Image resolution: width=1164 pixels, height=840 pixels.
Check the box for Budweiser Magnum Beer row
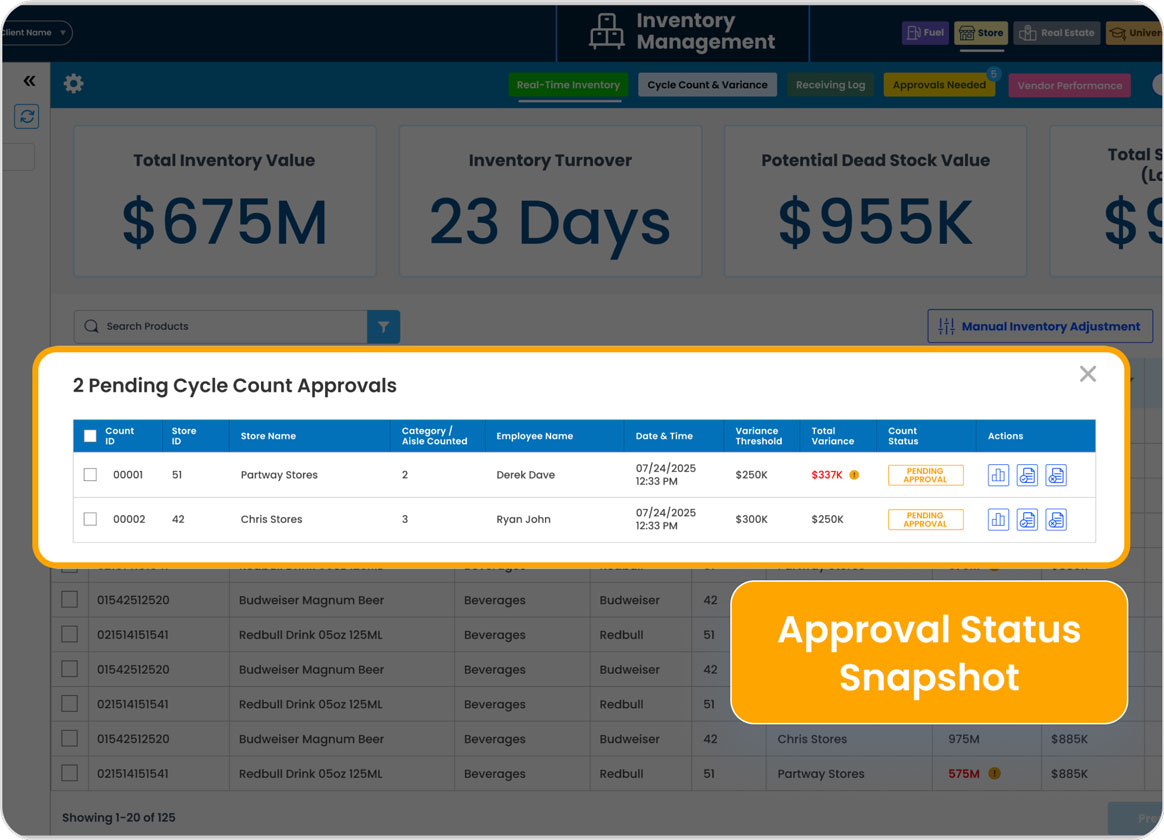tap(69, 599)
